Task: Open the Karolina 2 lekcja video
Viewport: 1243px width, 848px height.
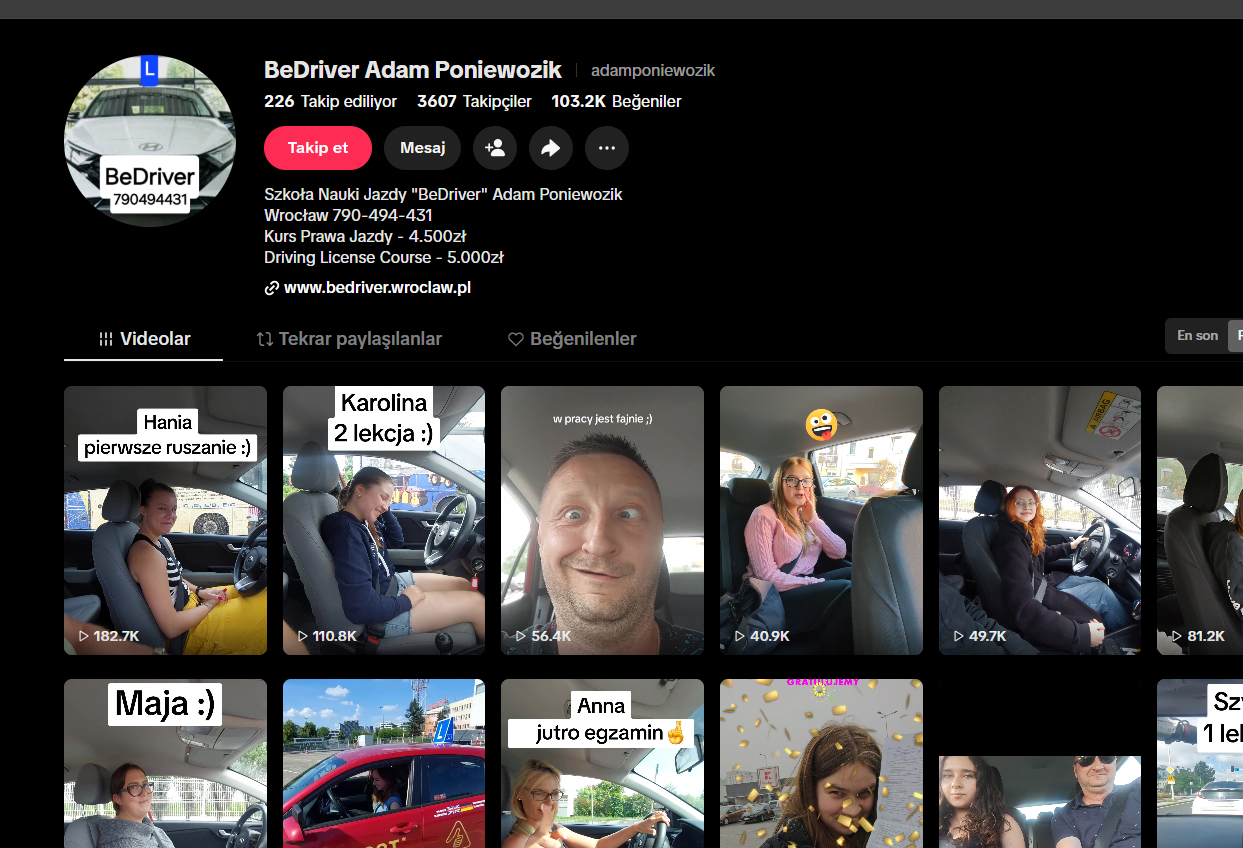Action: click(384, 520)
